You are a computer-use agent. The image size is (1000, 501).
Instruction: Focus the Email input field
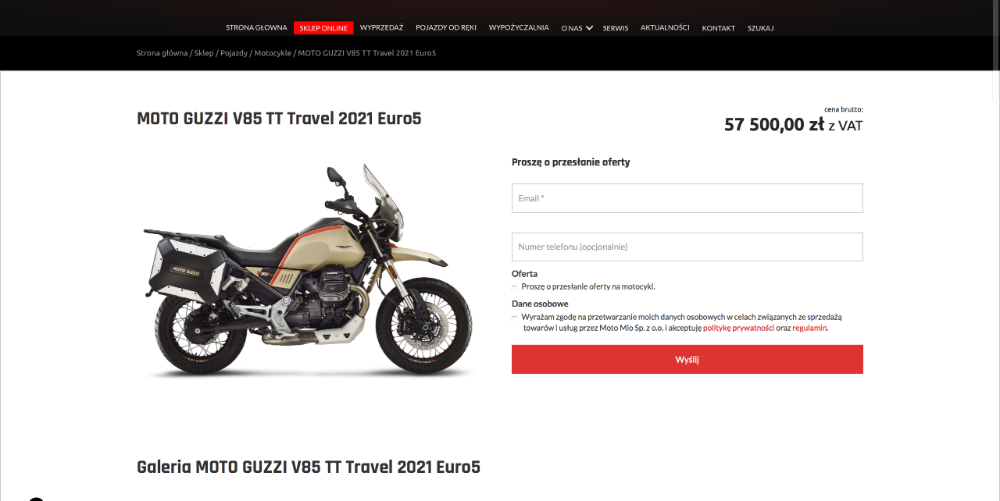(x=687, y=198)
